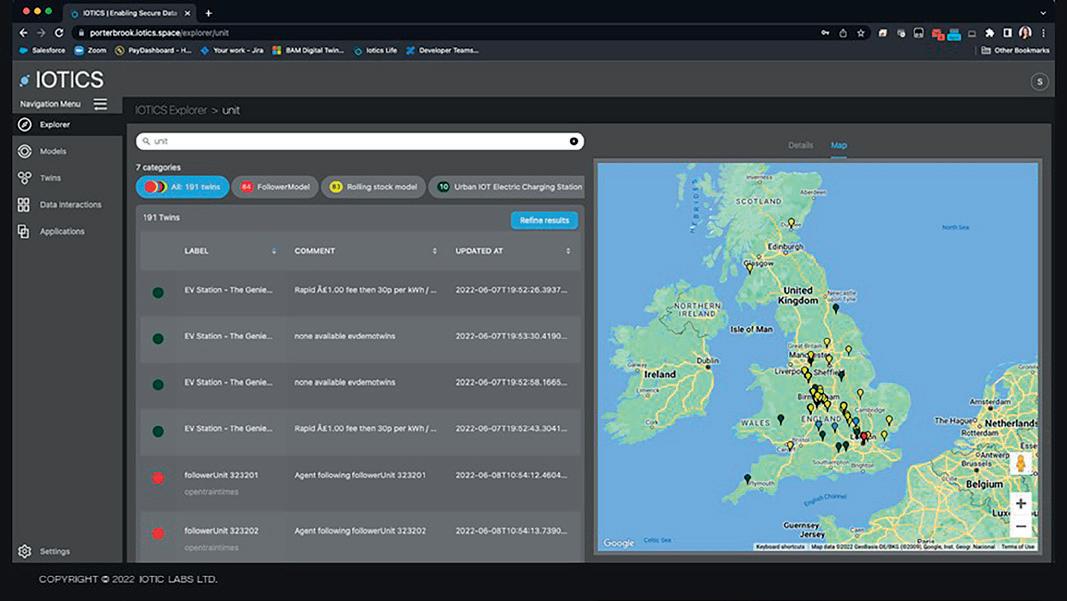Click the All: 191 twins filter button
1067x601 pixels.
[182, 187]
